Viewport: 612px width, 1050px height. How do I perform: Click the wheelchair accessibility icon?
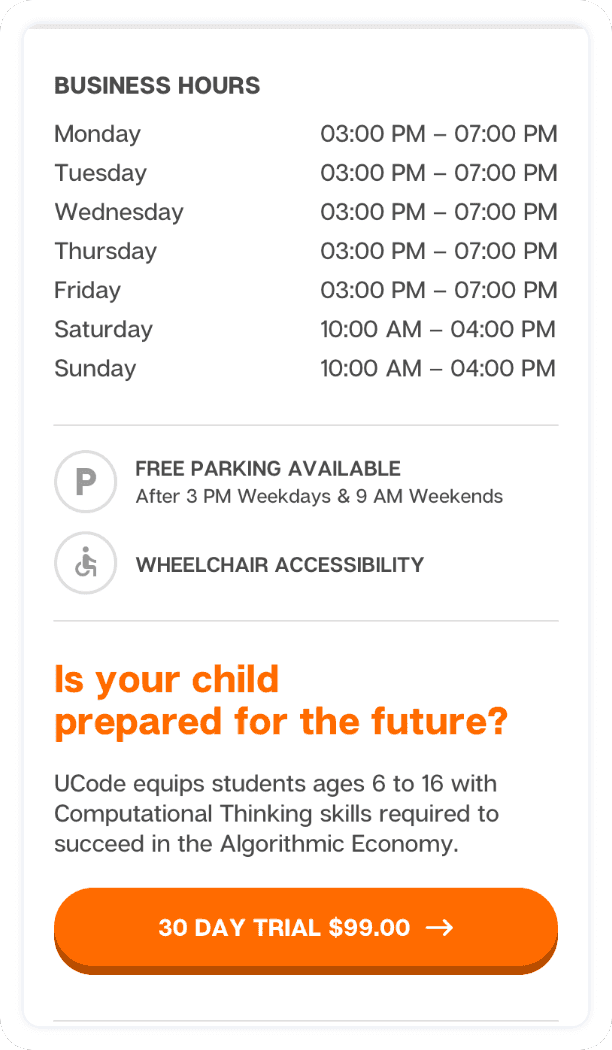[x=86, y=563]
